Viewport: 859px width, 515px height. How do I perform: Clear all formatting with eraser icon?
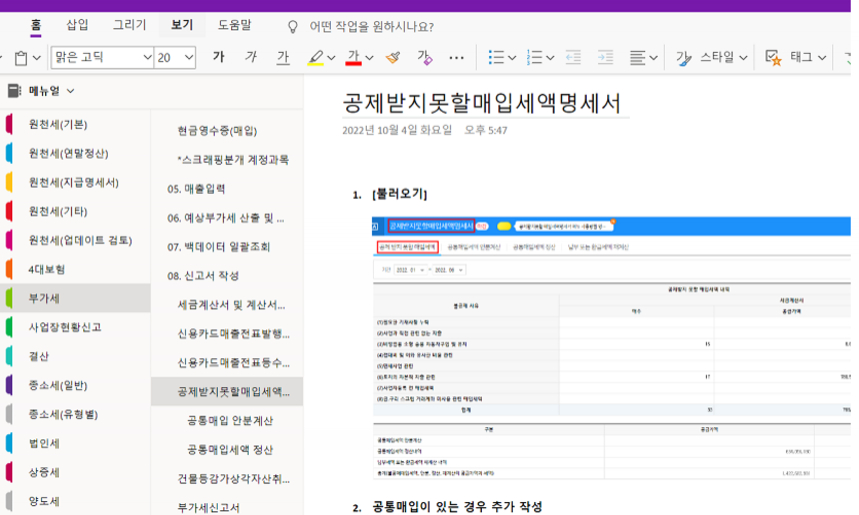click(425, 57)
